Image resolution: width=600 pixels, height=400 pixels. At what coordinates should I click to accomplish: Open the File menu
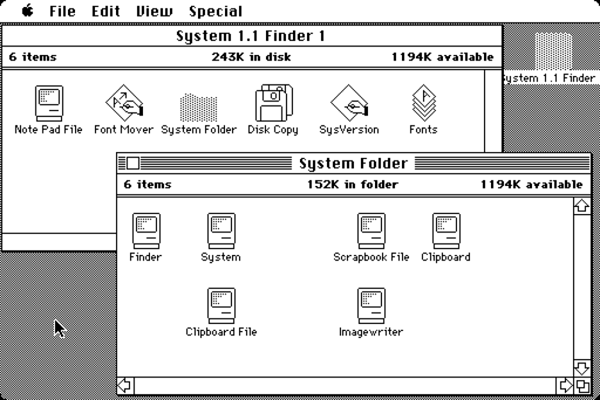62,11
